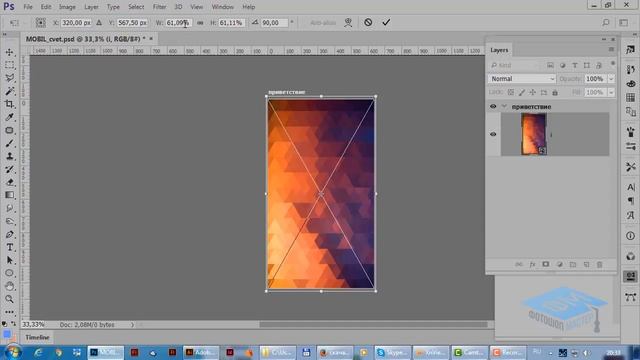Select the Brush tool

9,143
